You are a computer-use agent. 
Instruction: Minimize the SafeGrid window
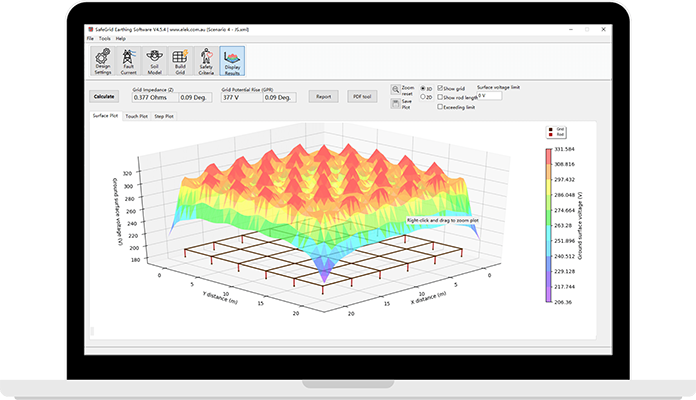(571, 29)
